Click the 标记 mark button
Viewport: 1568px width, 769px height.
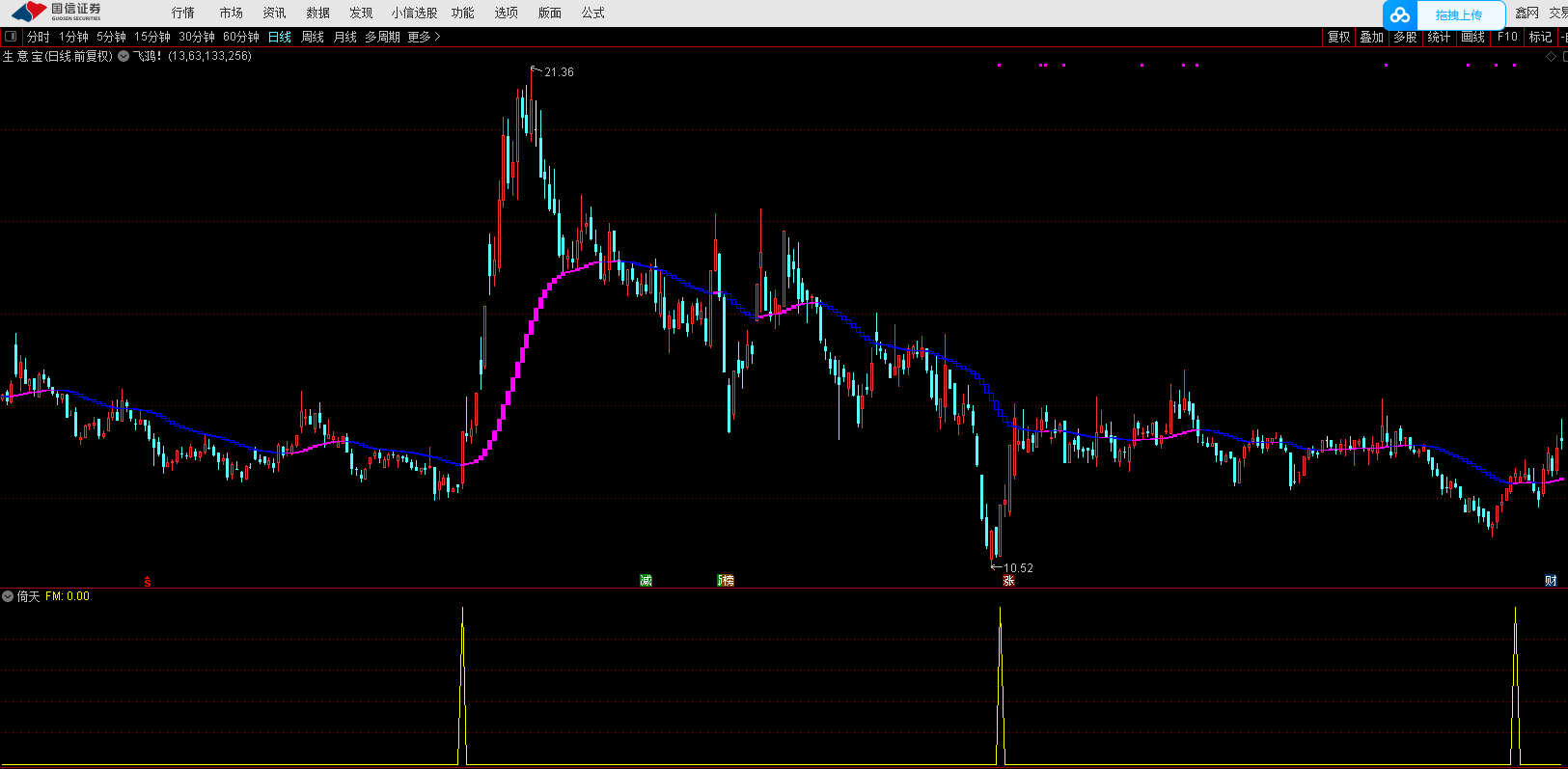[1540, 37]
